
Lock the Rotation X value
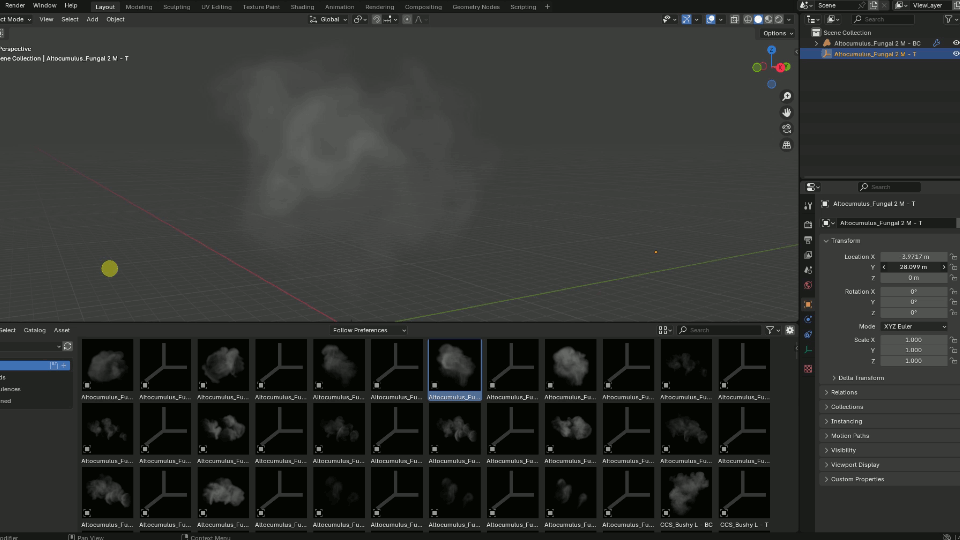pyautogui.click(x=953, y=291)
